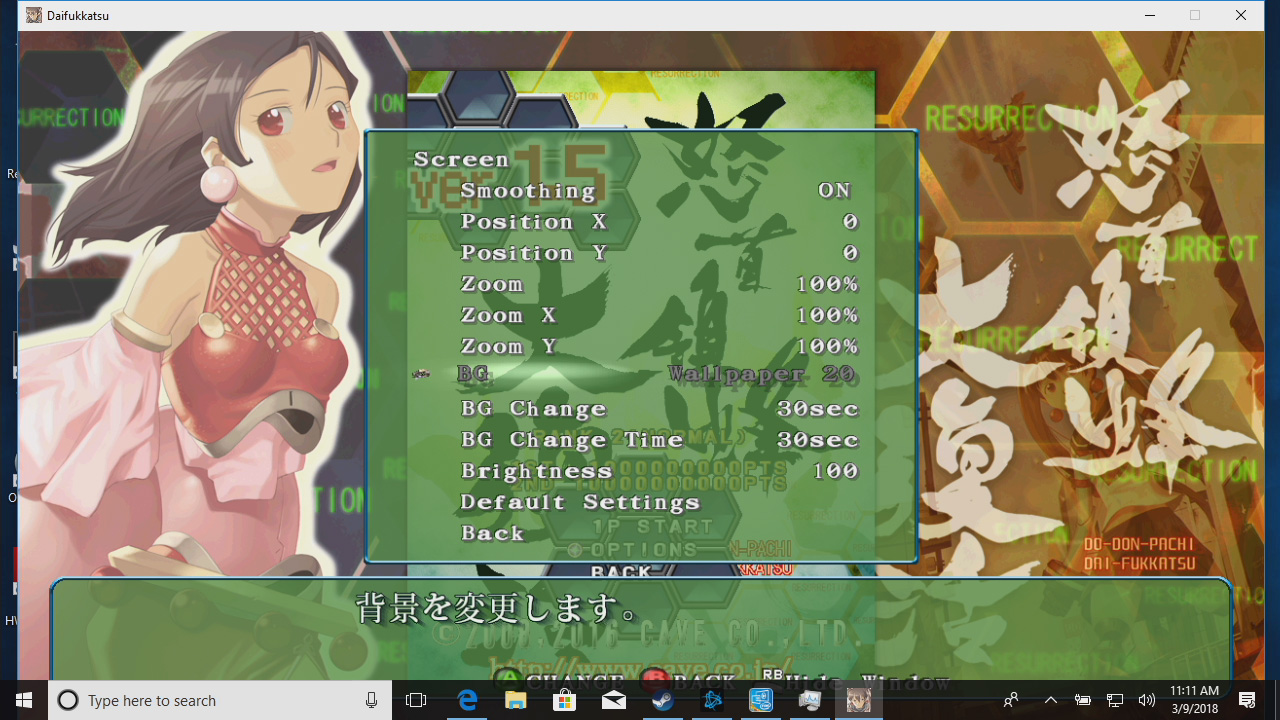Open the Microsoft Store taskbar icon
The image size is (1280, 720).
(564, 700)
